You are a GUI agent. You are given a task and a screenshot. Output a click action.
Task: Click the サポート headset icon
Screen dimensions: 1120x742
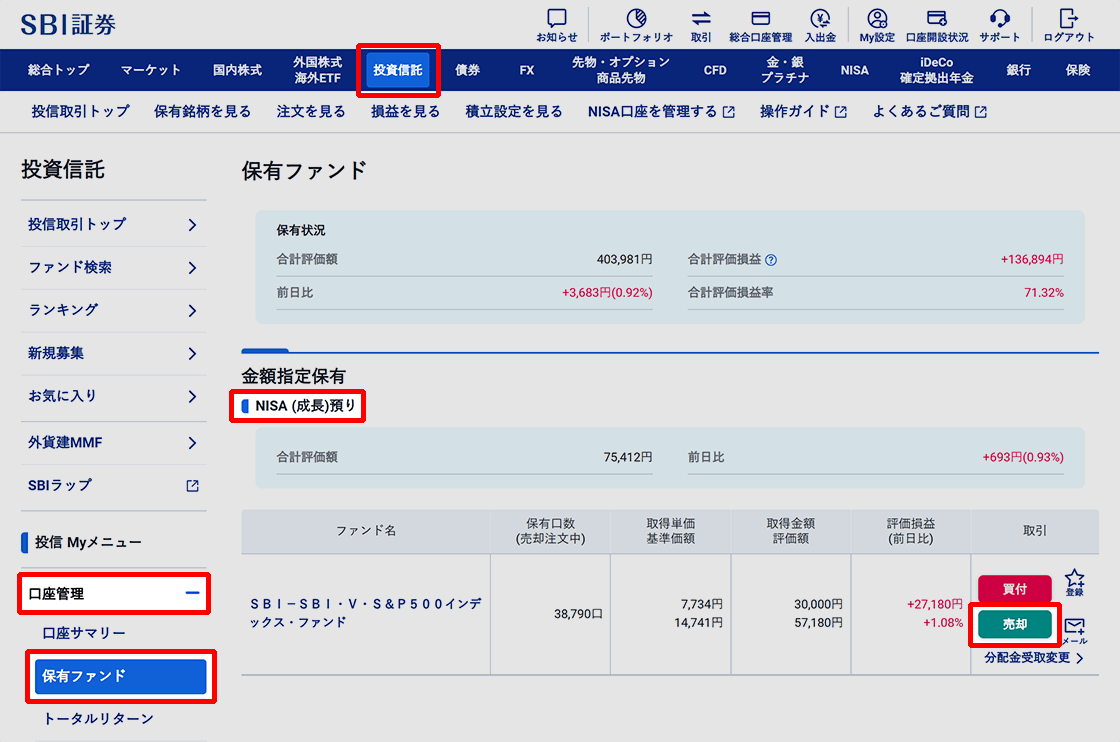point(1000,18)
